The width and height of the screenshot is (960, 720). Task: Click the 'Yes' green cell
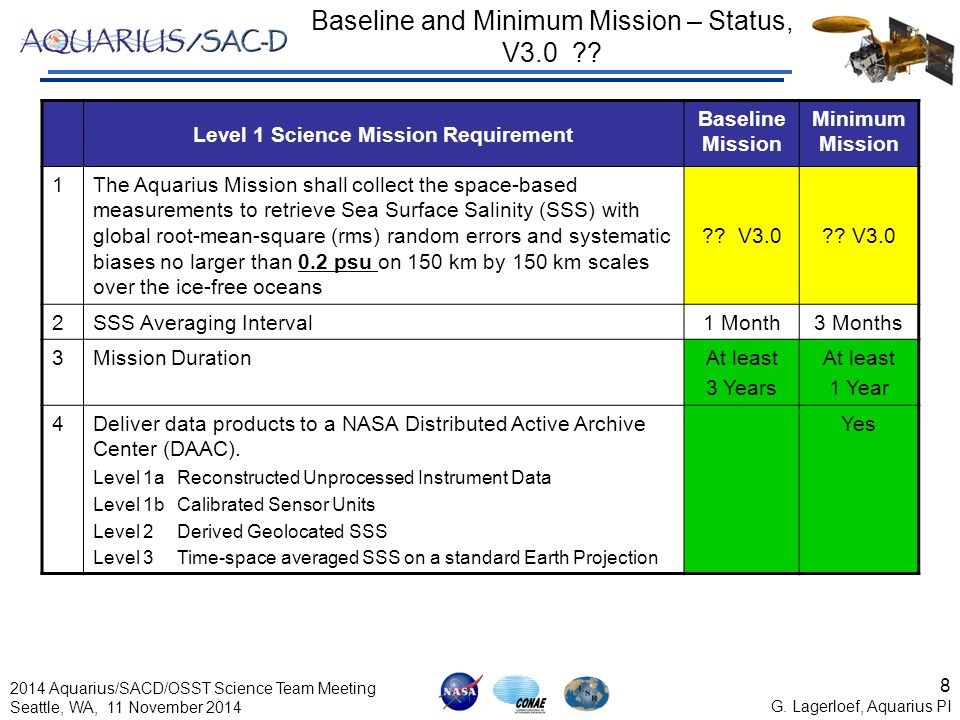point(858,490)
